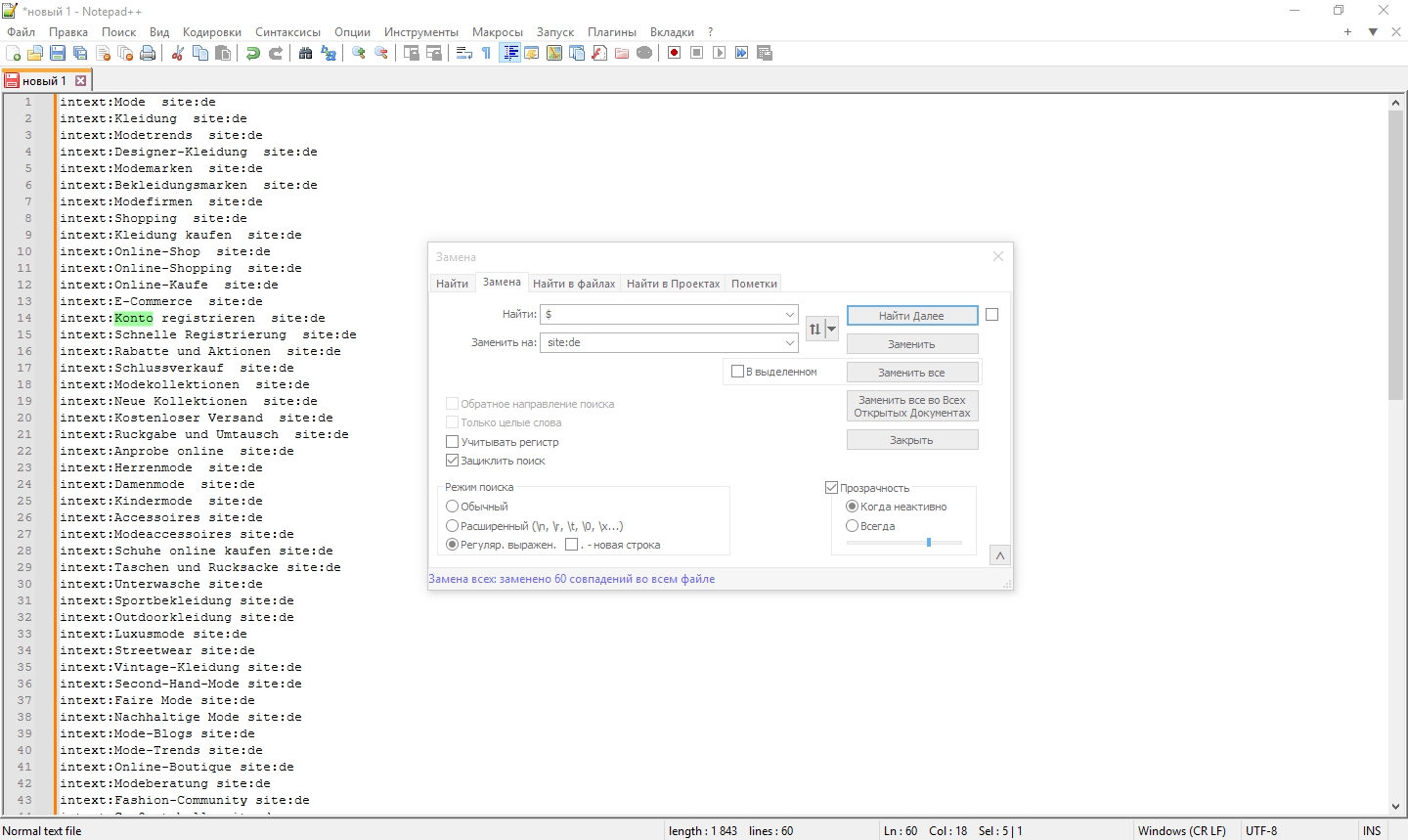This screenshot has height=840, width=1408.
Task: Click the Print toolbar icon
Action: click(148, 53)
